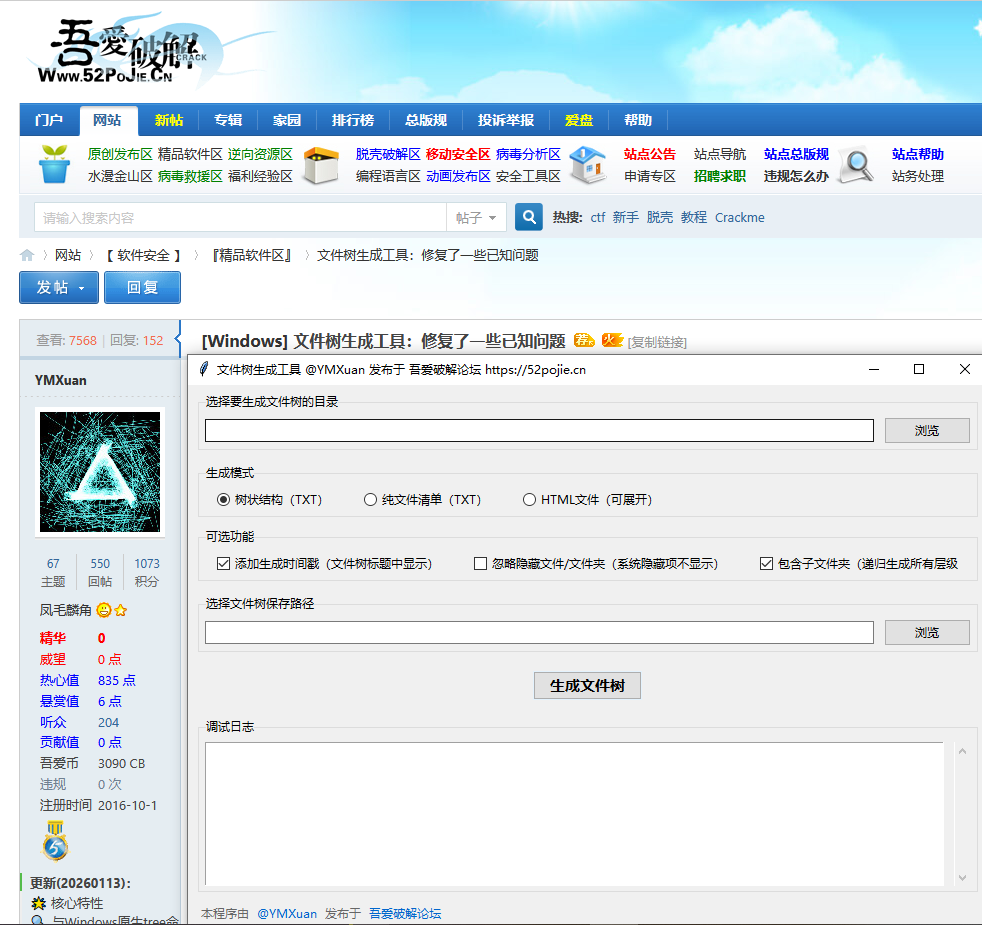This screenshot has width=982, height=925.
Task: Click the search content input field
Action: pos(240,218)
